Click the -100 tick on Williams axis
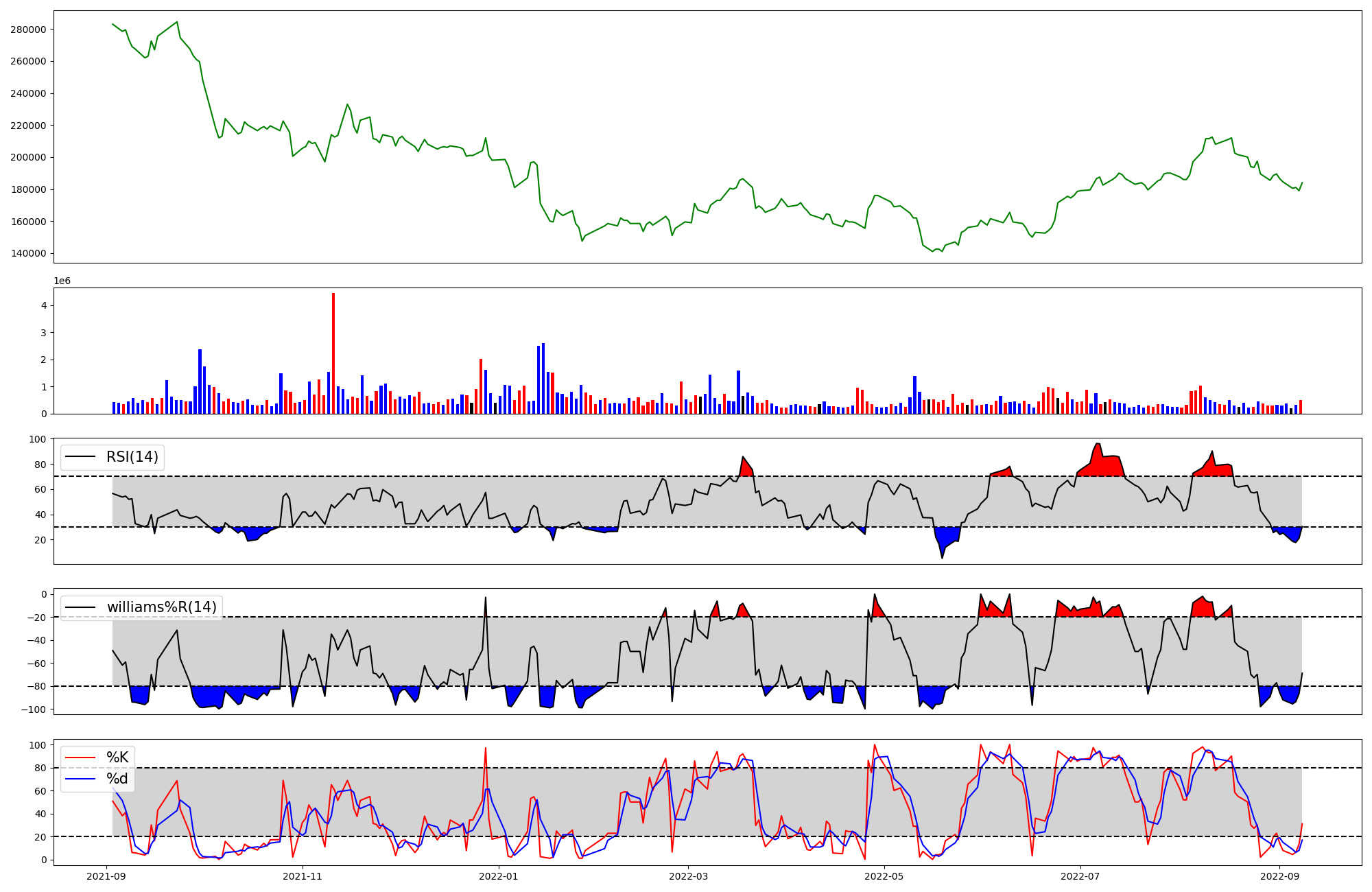 click(x=33, y=709)
